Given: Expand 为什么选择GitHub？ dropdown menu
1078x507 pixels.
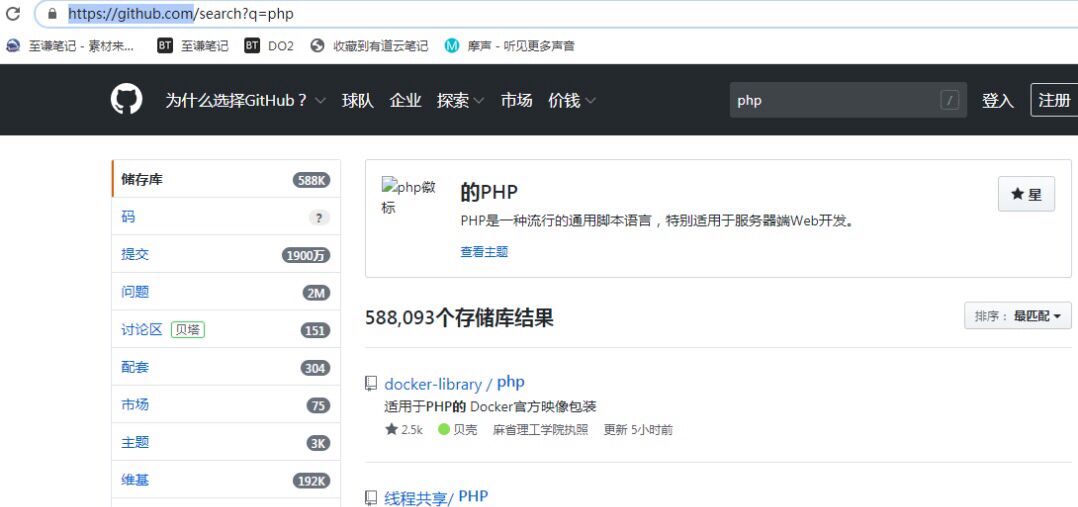Looking at the screenshot, I should click(245, 100).
